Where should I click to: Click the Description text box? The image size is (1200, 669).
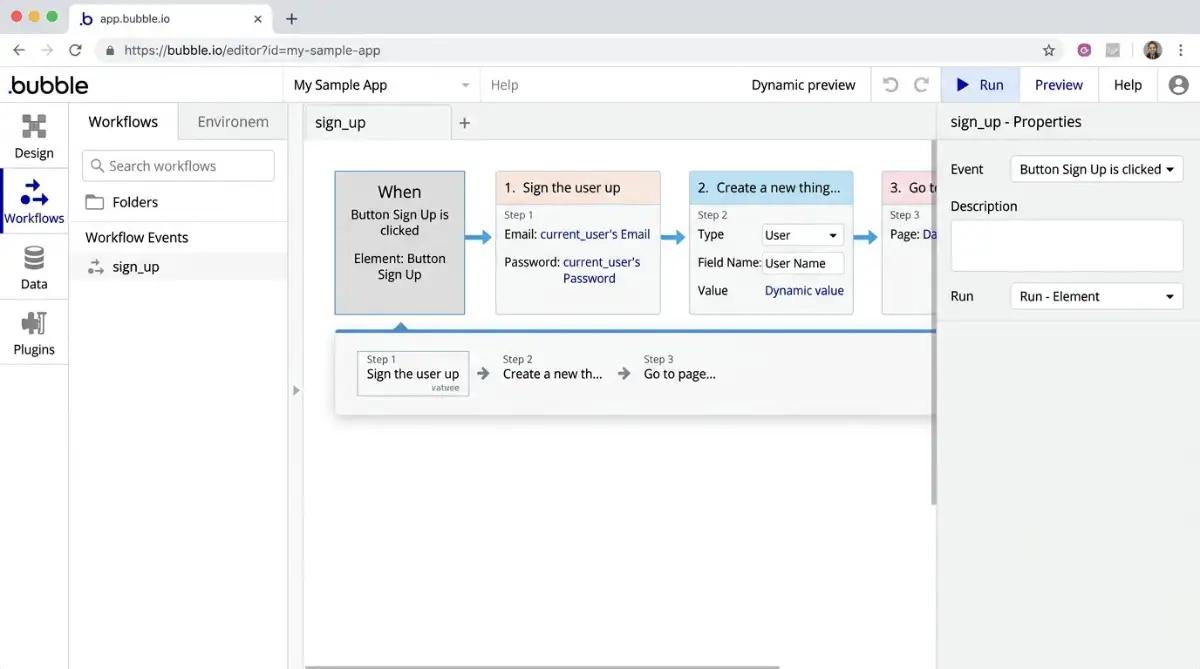[x=1066, y=246]
